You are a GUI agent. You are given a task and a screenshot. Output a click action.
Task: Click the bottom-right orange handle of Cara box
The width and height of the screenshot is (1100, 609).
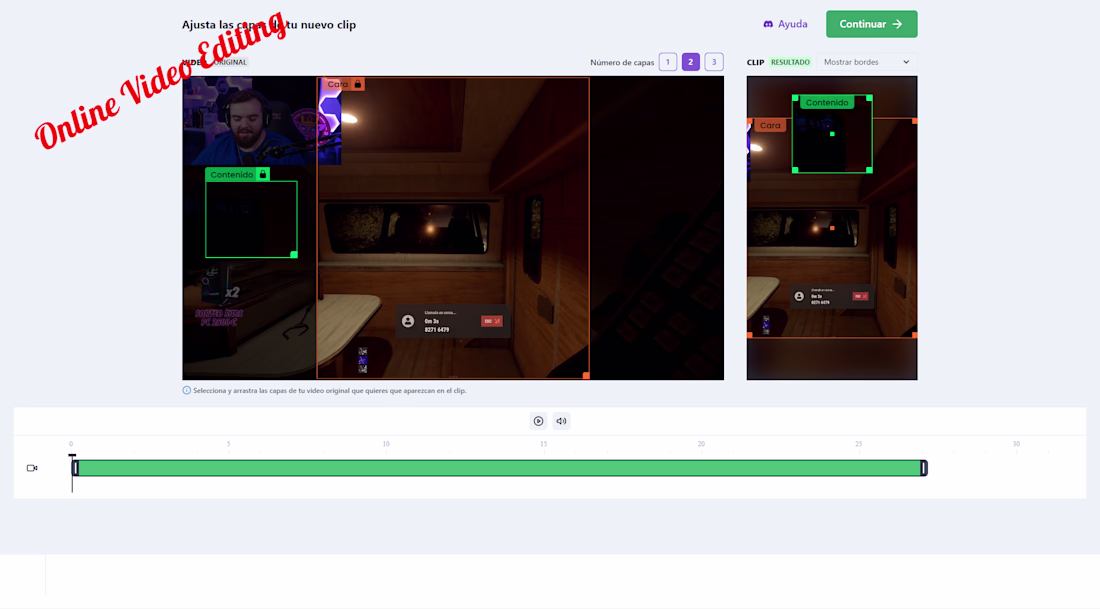[x=586, y=375]
